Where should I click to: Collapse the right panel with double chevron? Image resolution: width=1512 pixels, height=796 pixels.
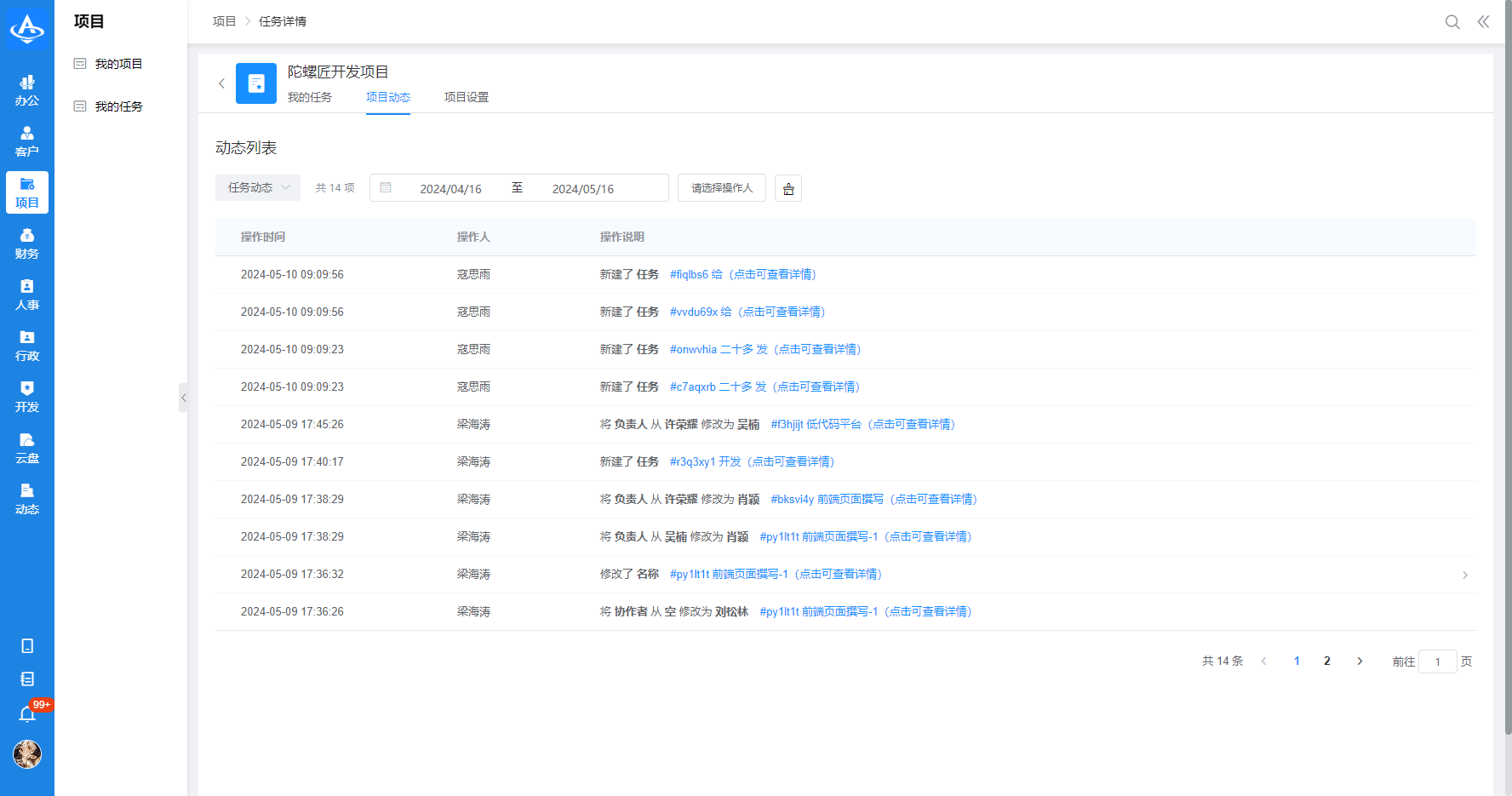[x=1483, y=22]
